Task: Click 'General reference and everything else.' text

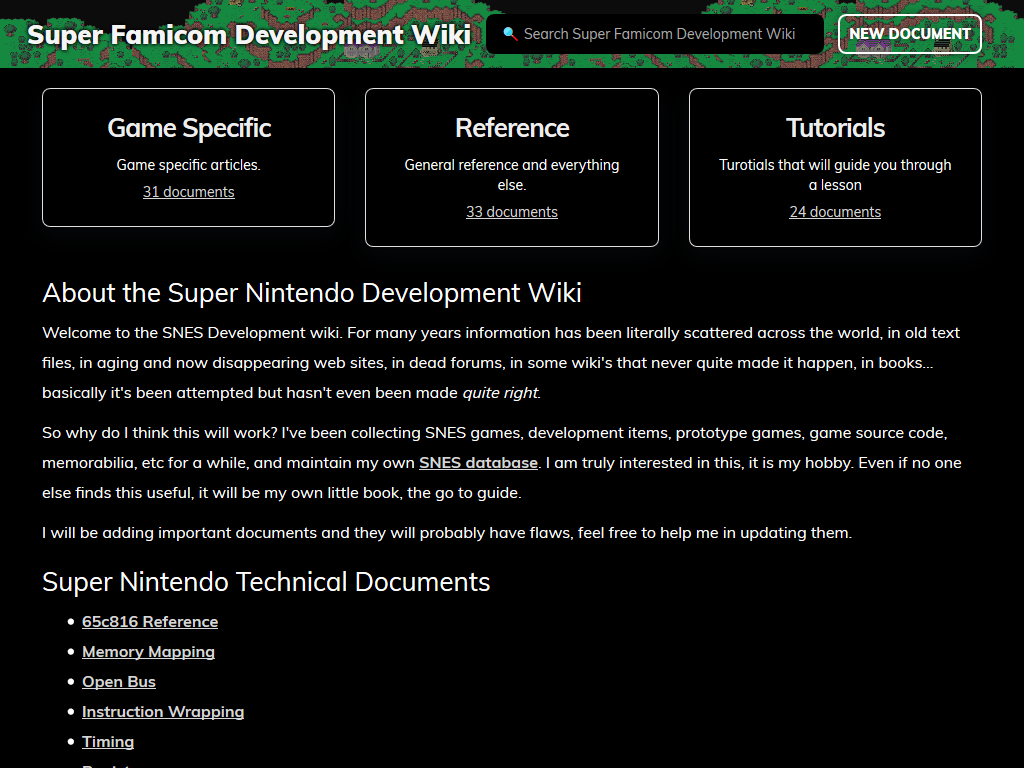Action: [512, 175]
